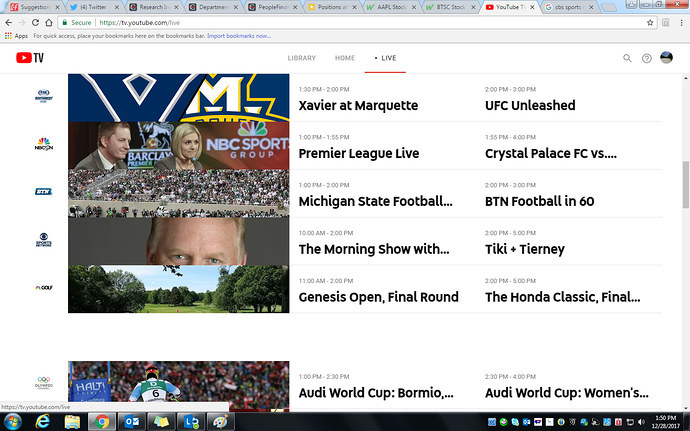Open Windows Start button
The image size is (690, 431).
(x=12, y=422)
